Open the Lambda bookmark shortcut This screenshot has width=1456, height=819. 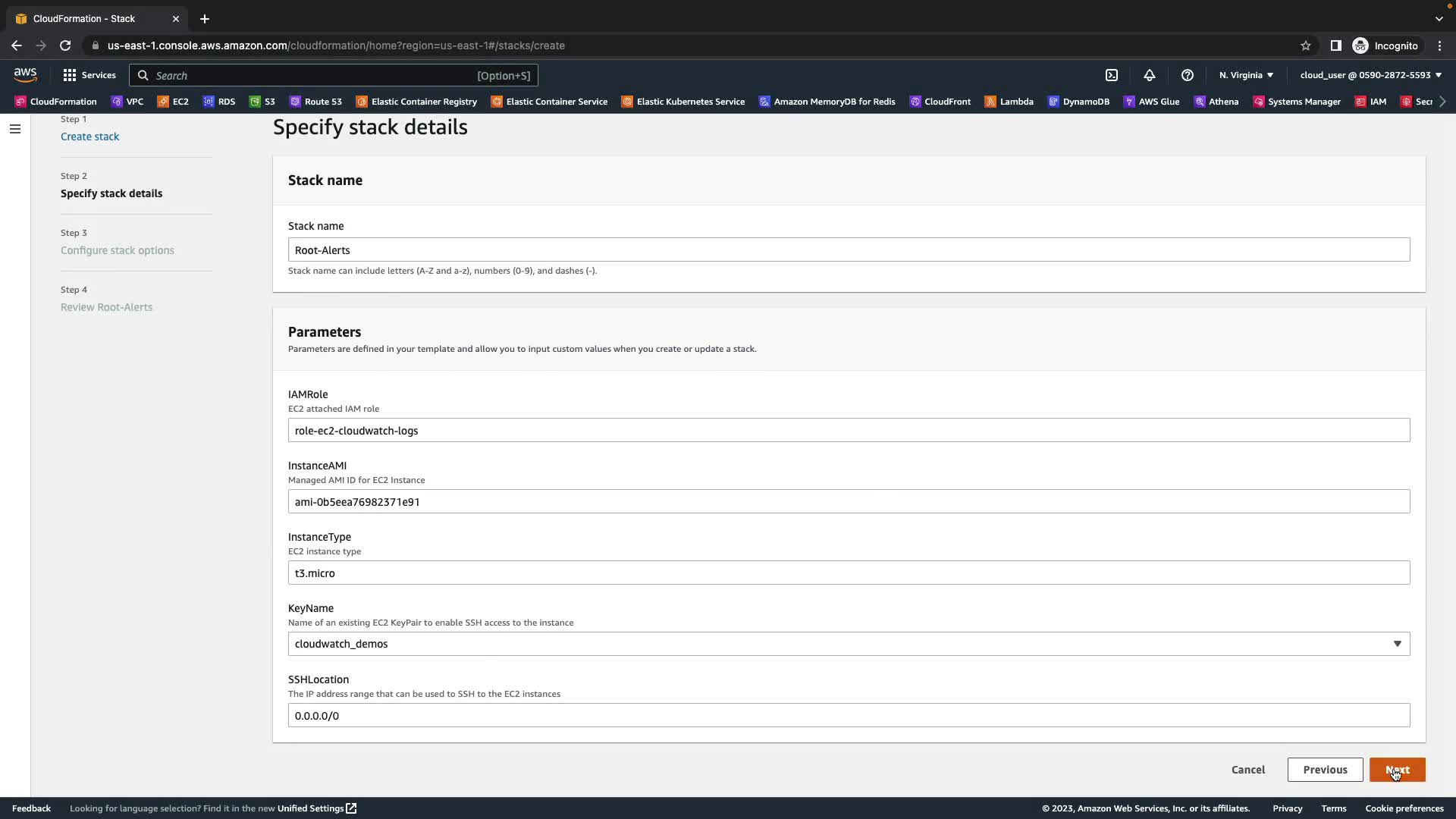(x=1009, y=102)
